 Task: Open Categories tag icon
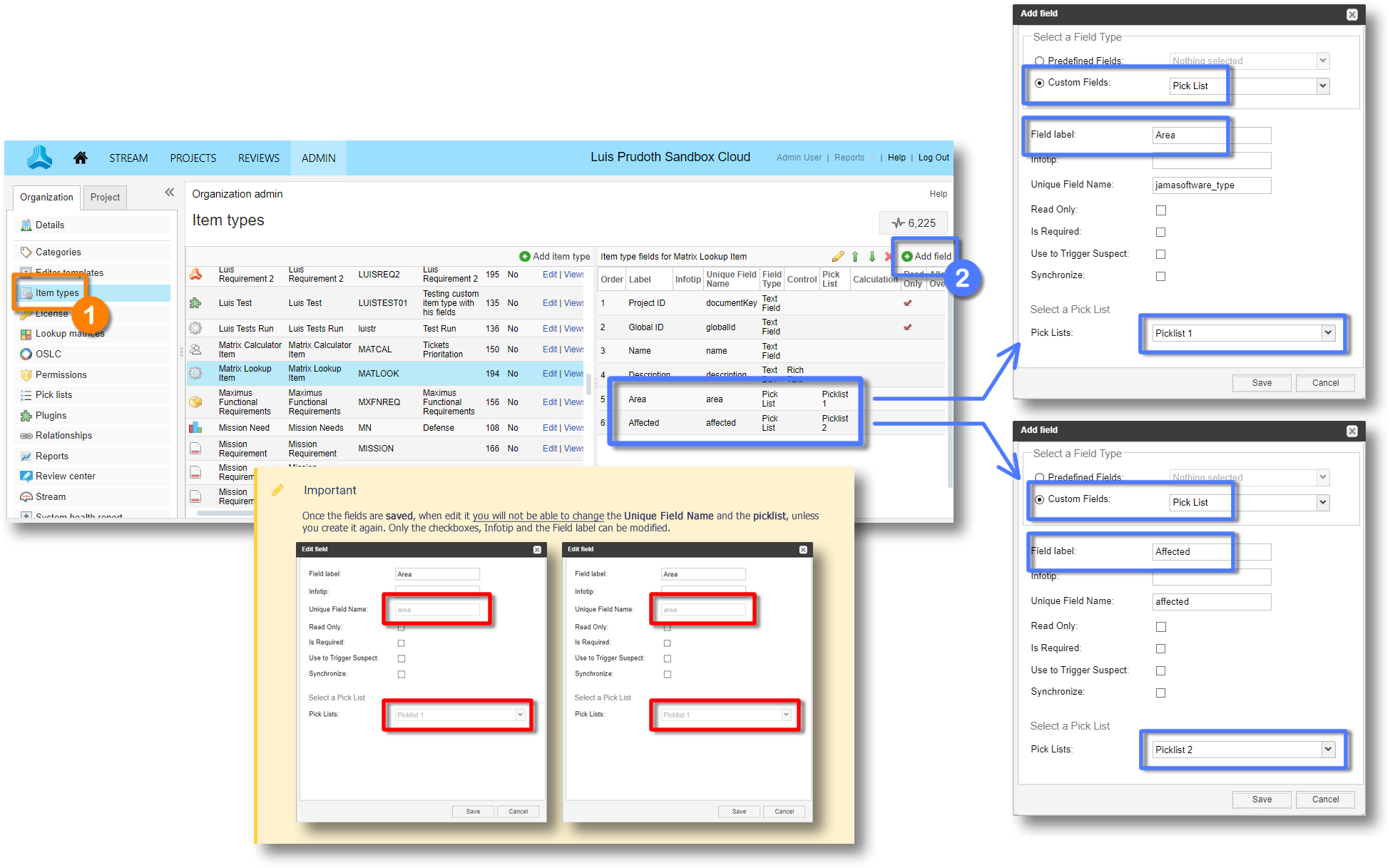click(26, 252)
